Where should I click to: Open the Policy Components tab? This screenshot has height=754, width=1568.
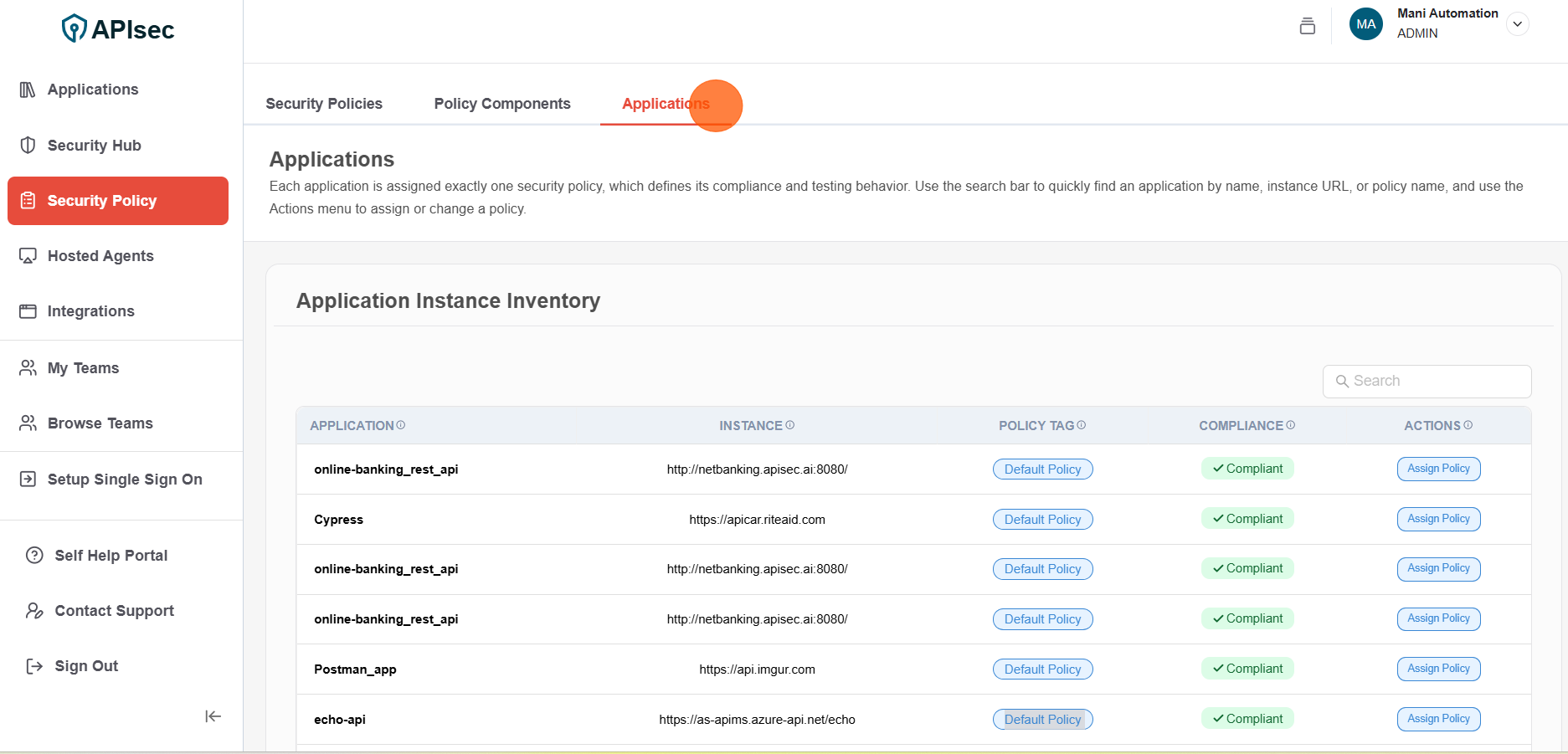pos(502,104)
